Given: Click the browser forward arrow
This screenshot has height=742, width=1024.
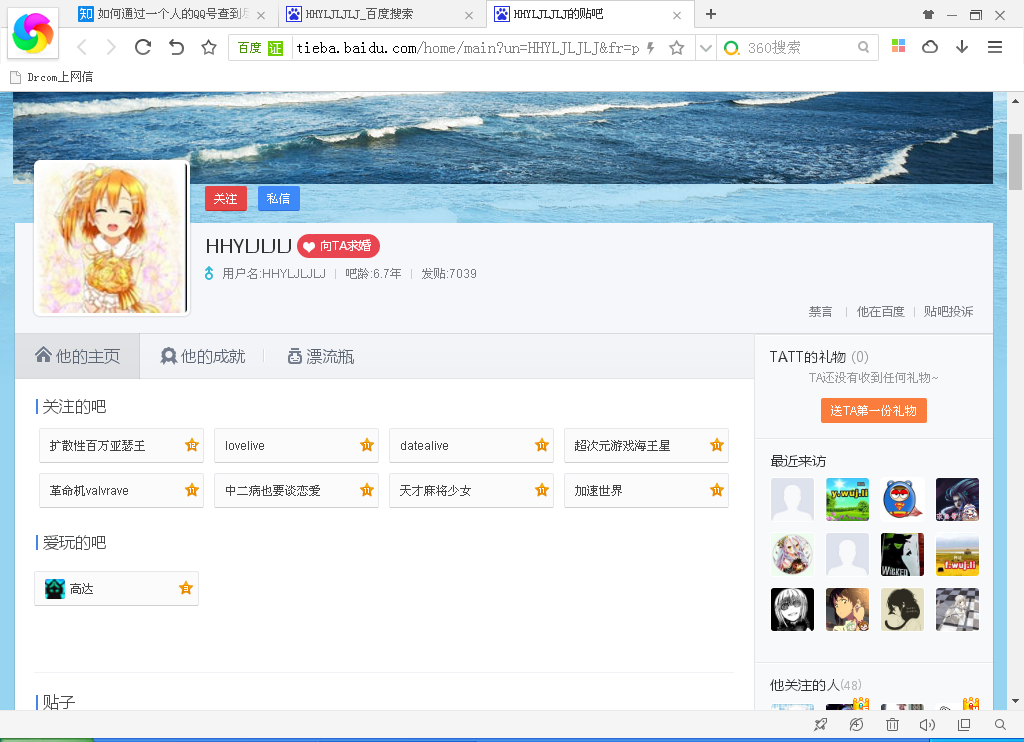Looking at the screenshot, I should pyautogui.click(x=111, y=47).
